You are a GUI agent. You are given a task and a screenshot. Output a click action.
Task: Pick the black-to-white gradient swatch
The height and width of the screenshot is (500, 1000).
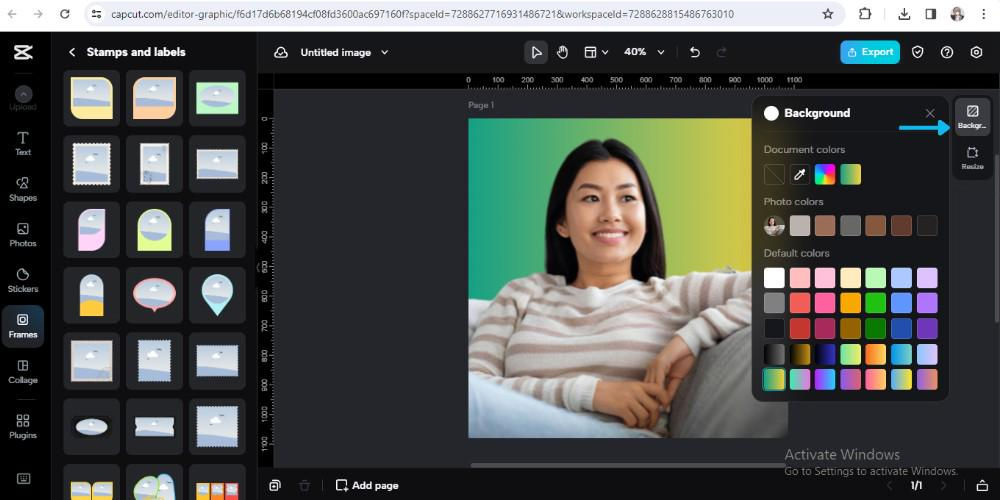pyautogui.click(x=774, y=354)
